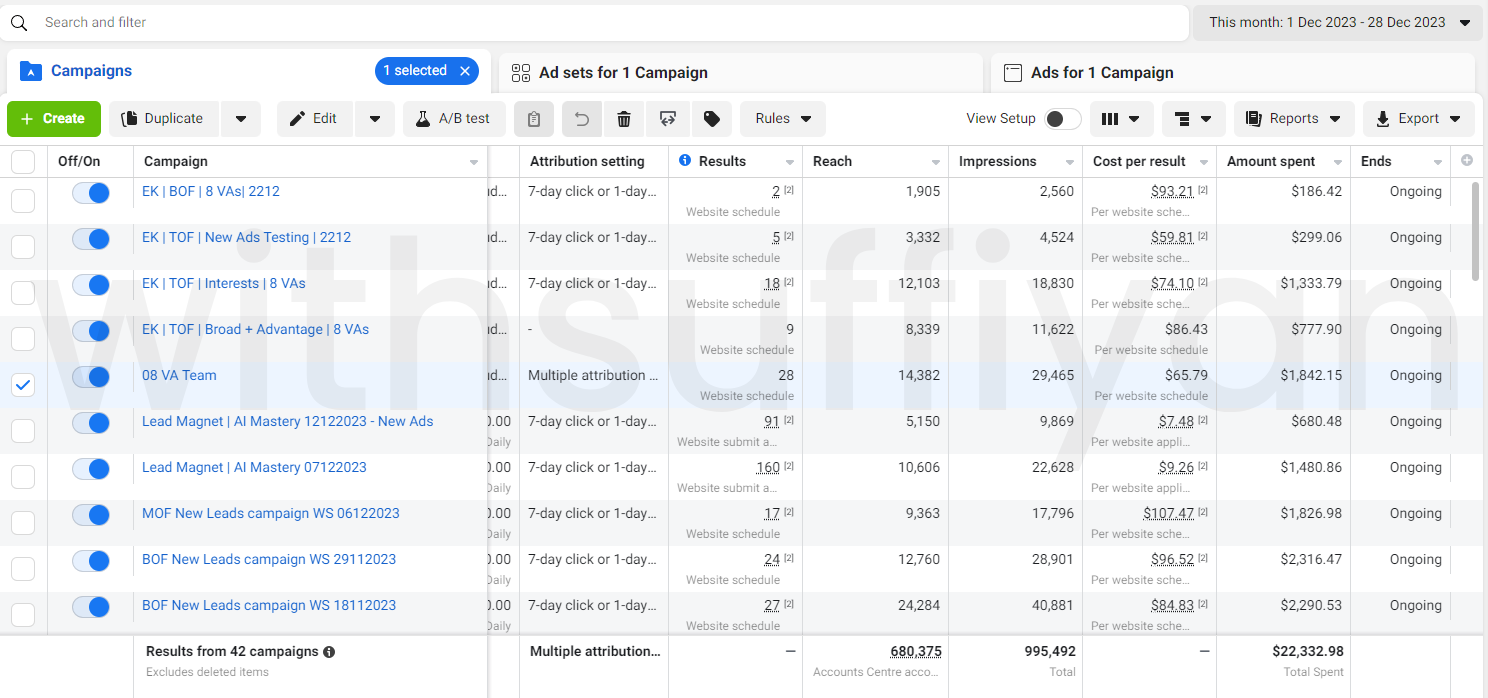Click the Campaigns folder icon

point(31,71)
